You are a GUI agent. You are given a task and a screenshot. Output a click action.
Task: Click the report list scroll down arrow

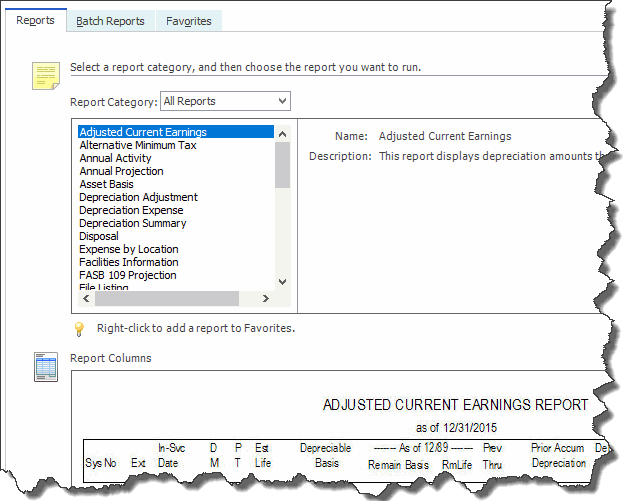[x=282, y=282]
